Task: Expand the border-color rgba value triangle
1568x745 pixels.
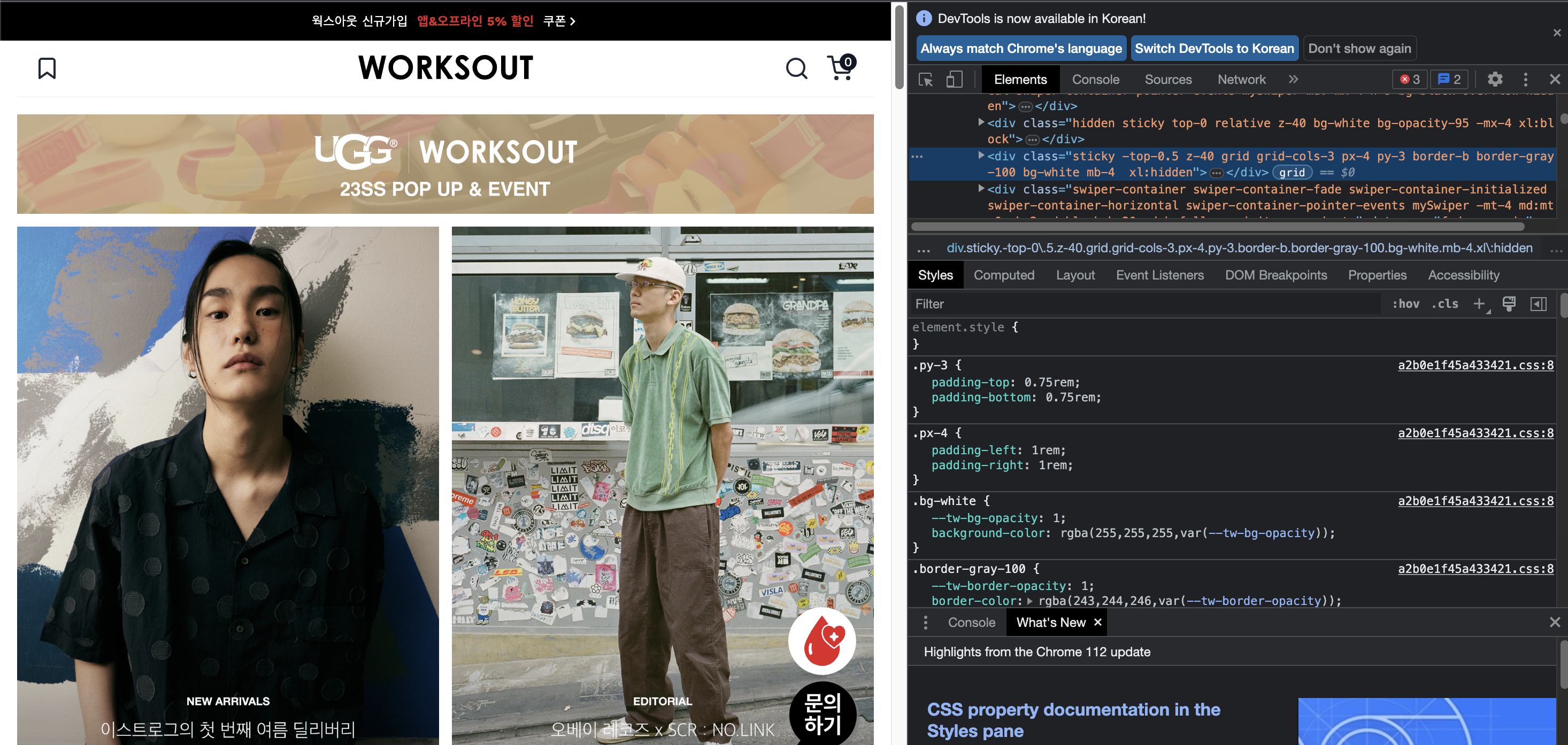Action: pos(1029,601)
